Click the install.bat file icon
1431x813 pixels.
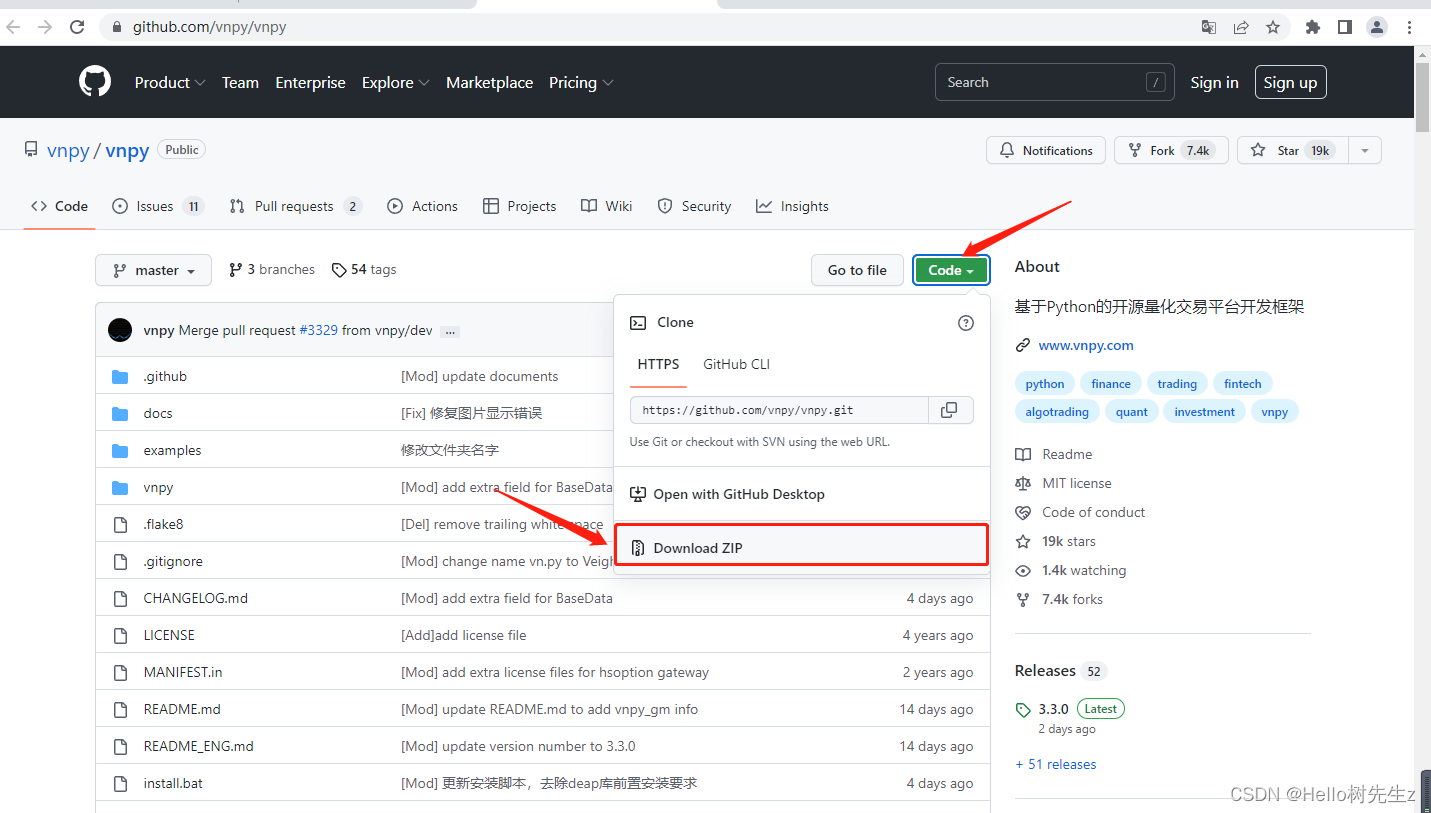[x=120, y=784]
